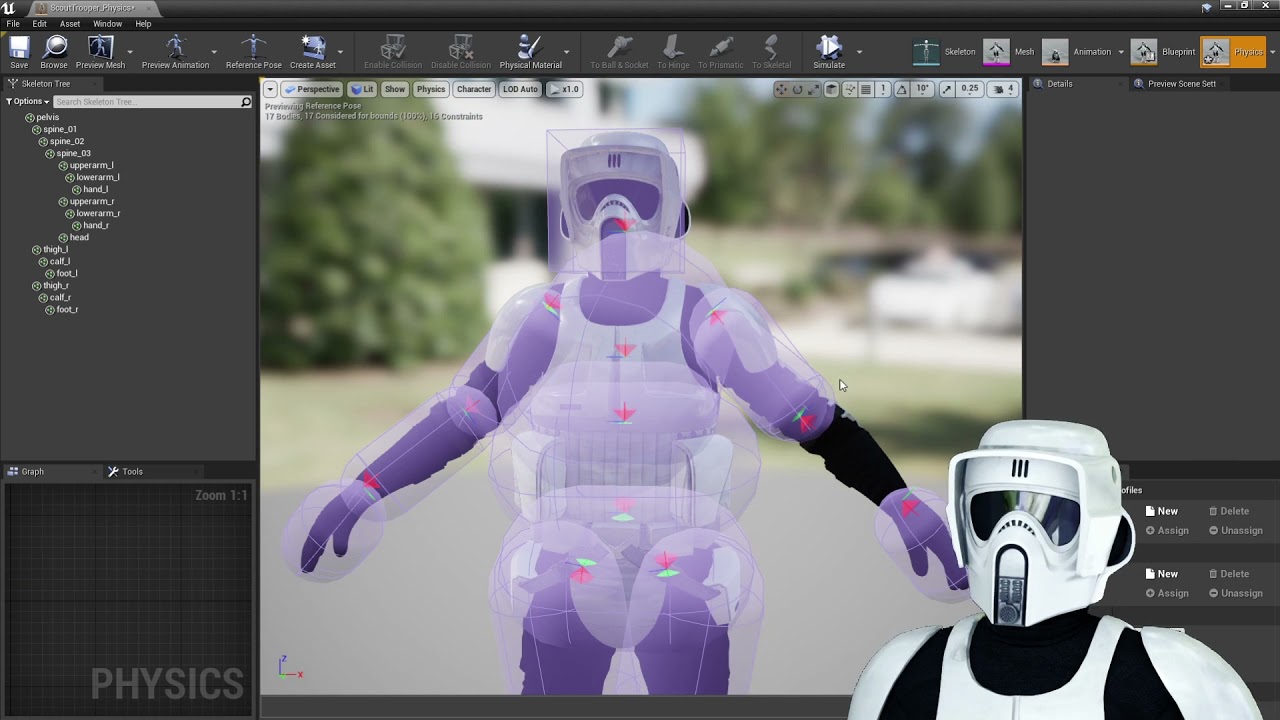Open the Help menu
This screenshot has width=1280, height=720.
point(143,24)
